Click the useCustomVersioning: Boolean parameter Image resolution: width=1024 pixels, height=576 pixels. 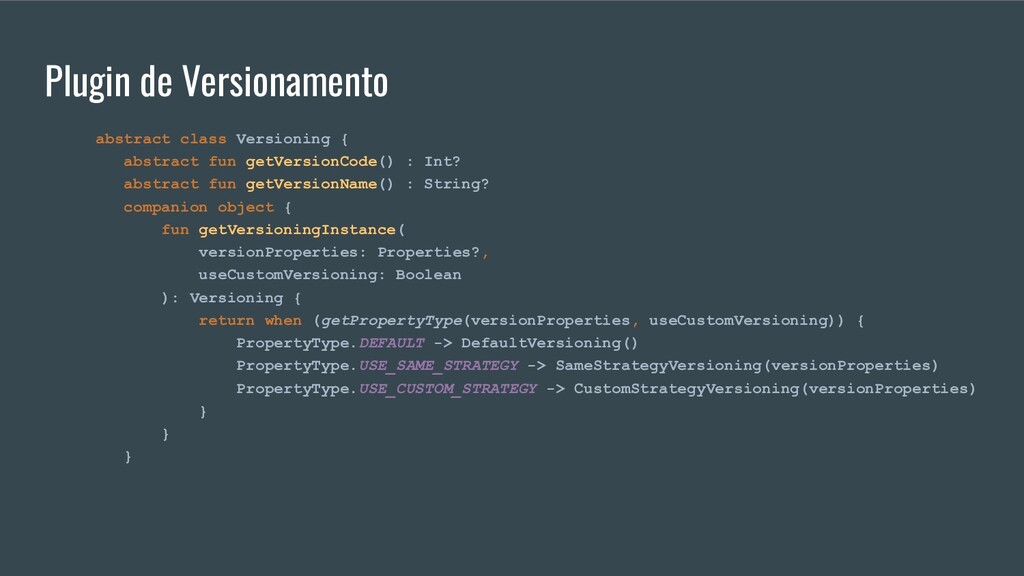pyautogui.click(x=330, y=275)
